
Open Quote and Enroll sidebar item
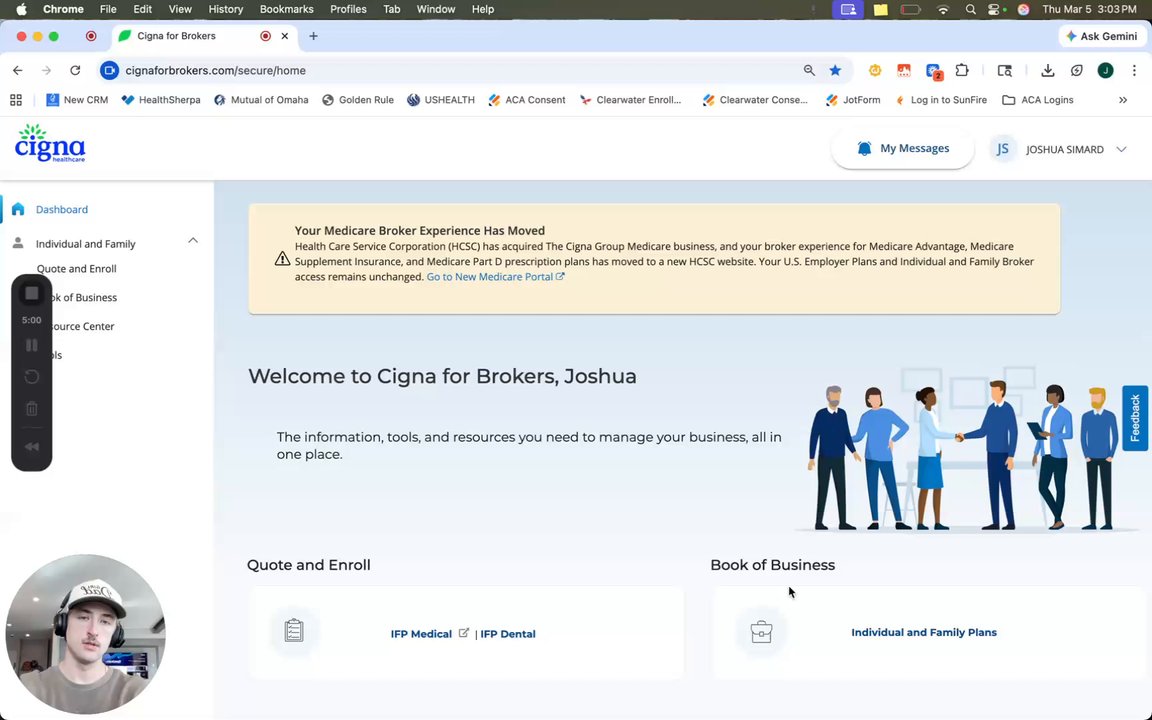(76, 269)
